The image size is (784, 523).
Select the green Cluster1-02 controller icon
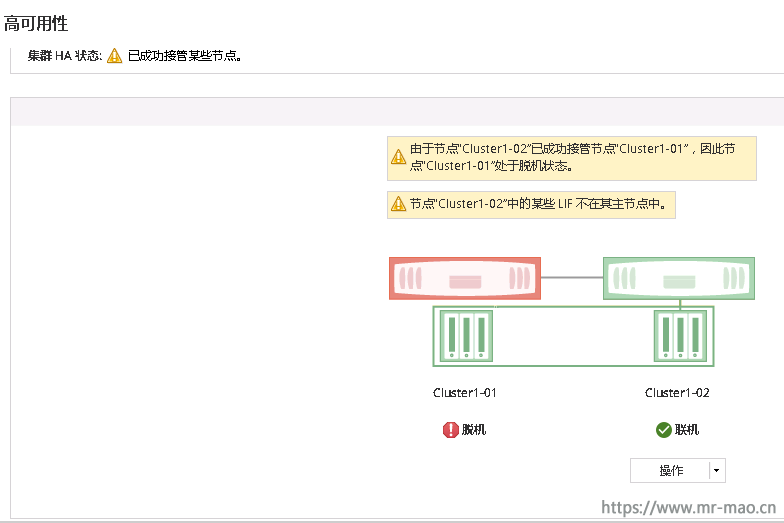[678, 278]
